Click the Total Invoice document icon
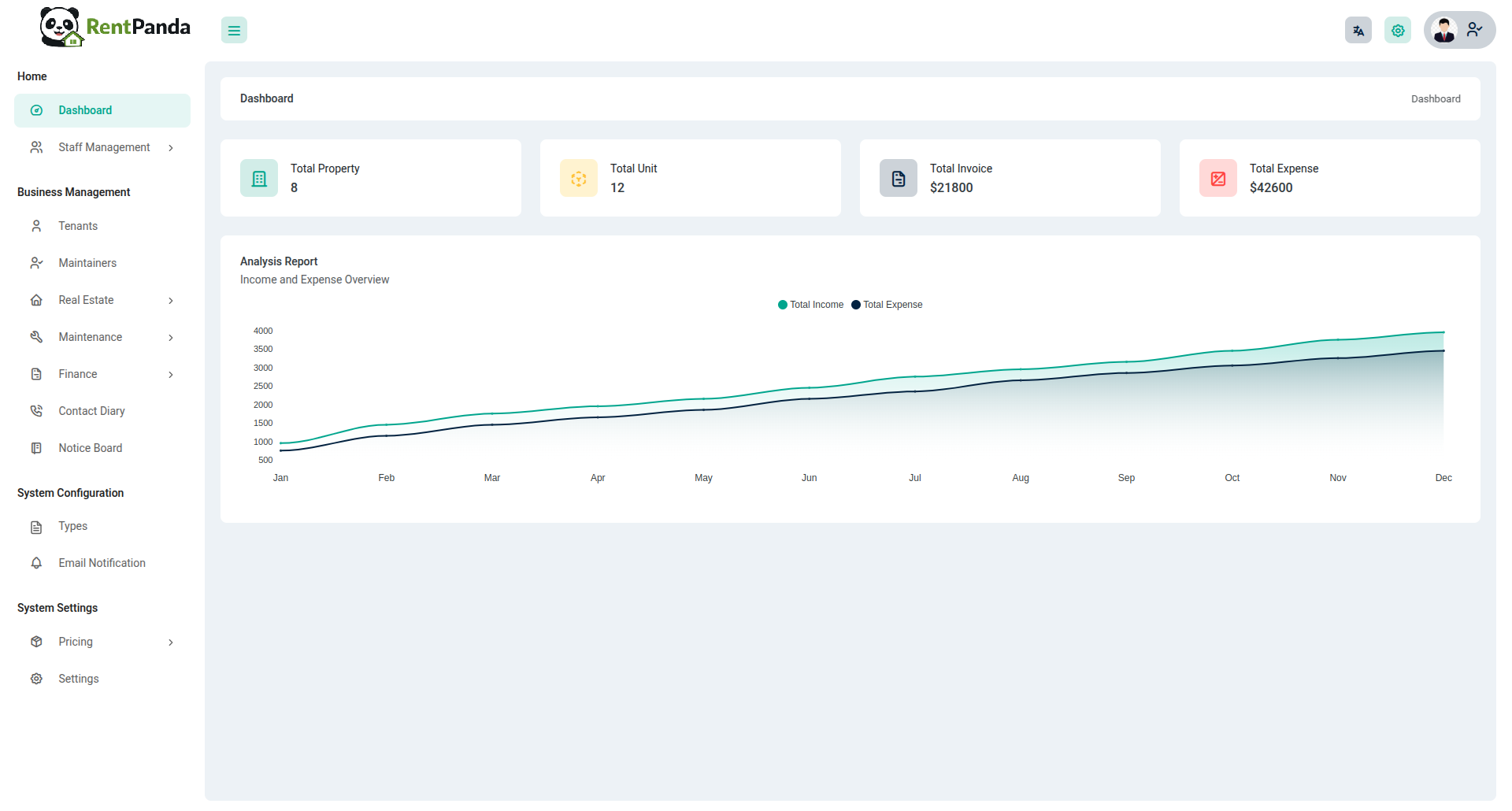The image size is (1512, 811). [899, 179]
